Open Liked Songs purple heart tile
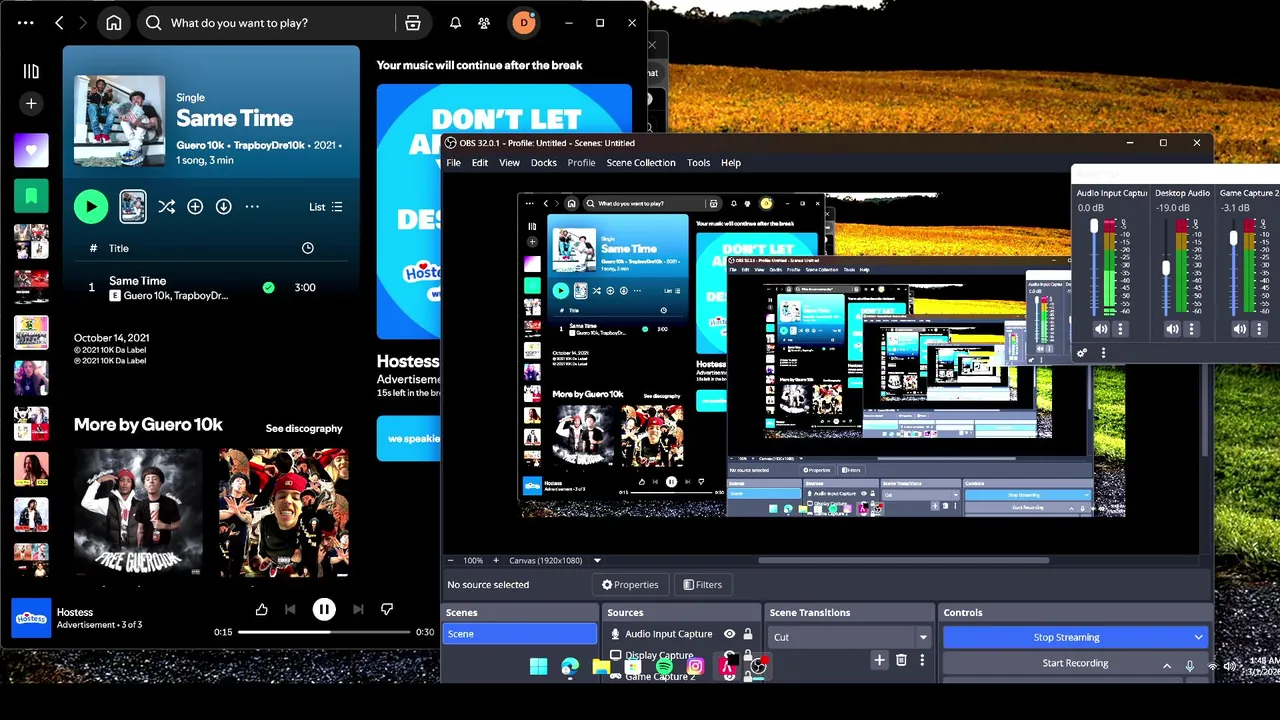This screenshot has width=1280, height=720. coord(31,150)
